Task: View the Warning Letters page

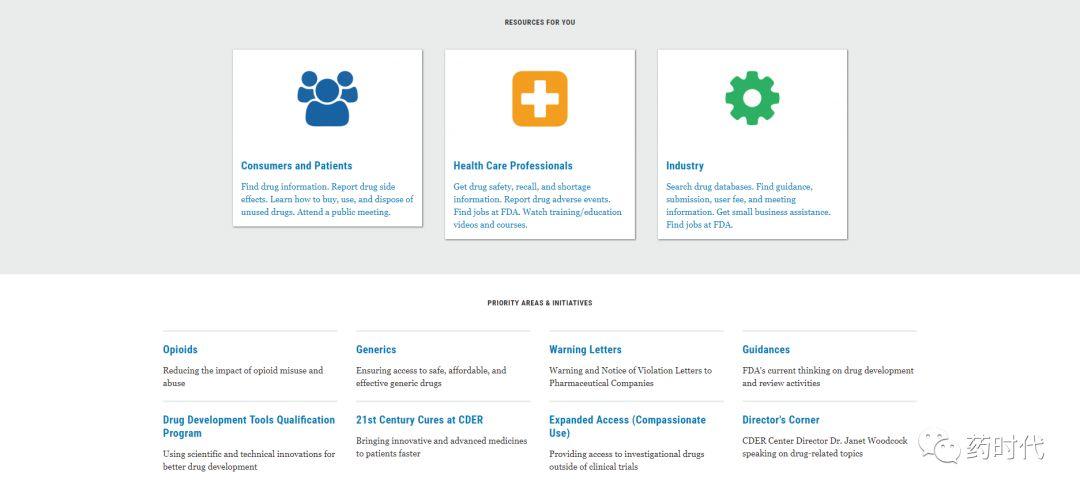Action: point(585,350)
